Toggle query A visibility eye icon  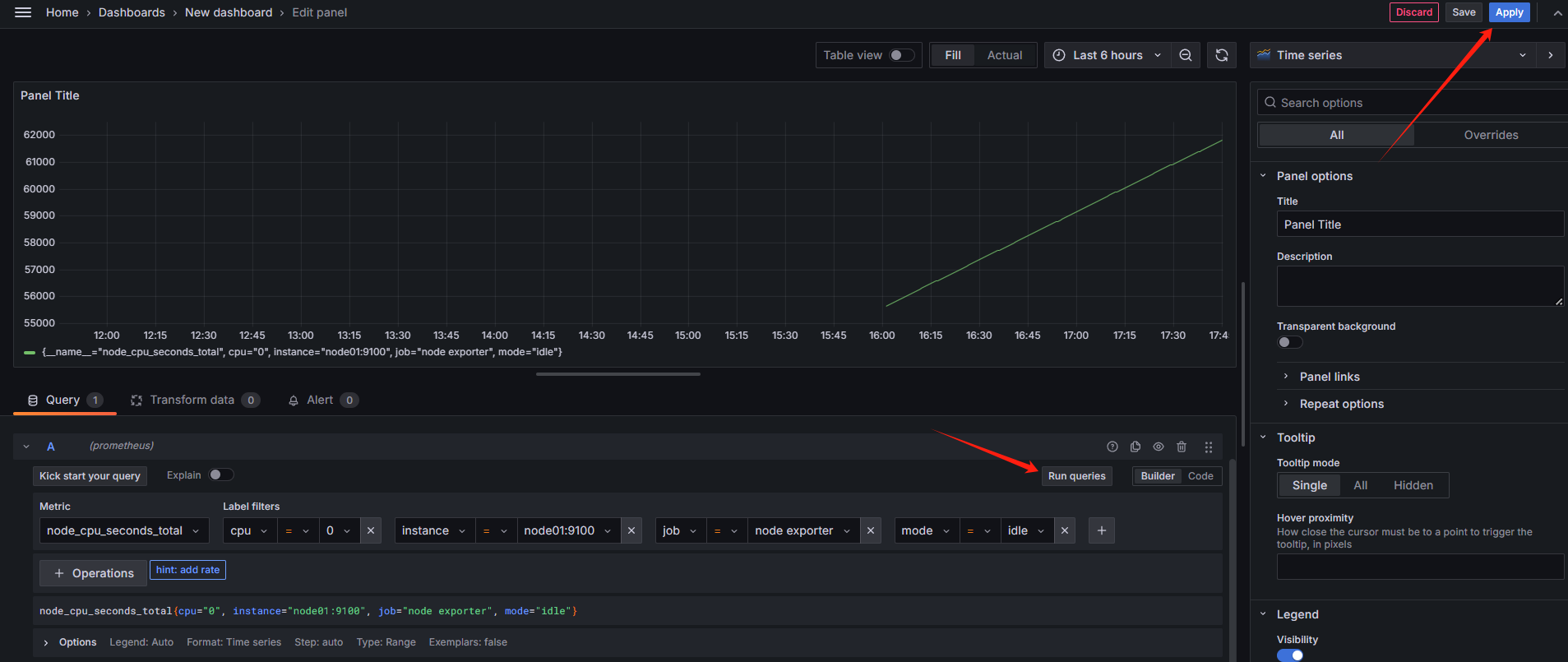coord(1159,447)
